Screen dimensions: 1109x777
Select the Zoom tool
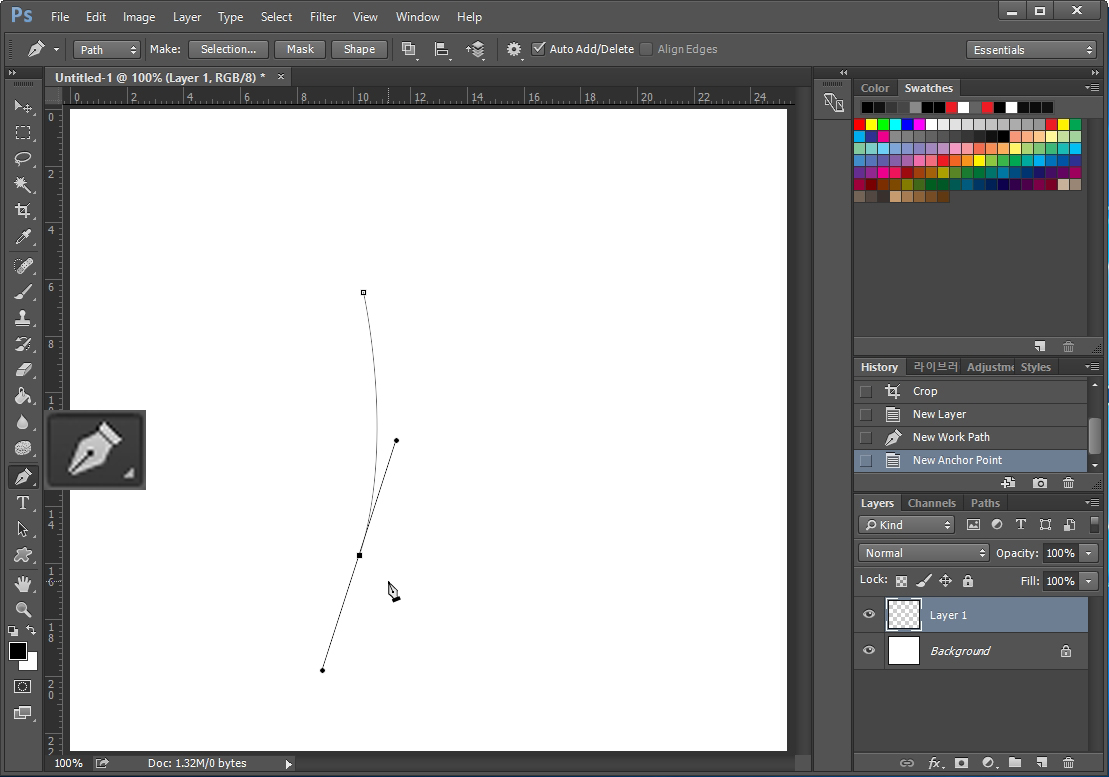point(23,610)
